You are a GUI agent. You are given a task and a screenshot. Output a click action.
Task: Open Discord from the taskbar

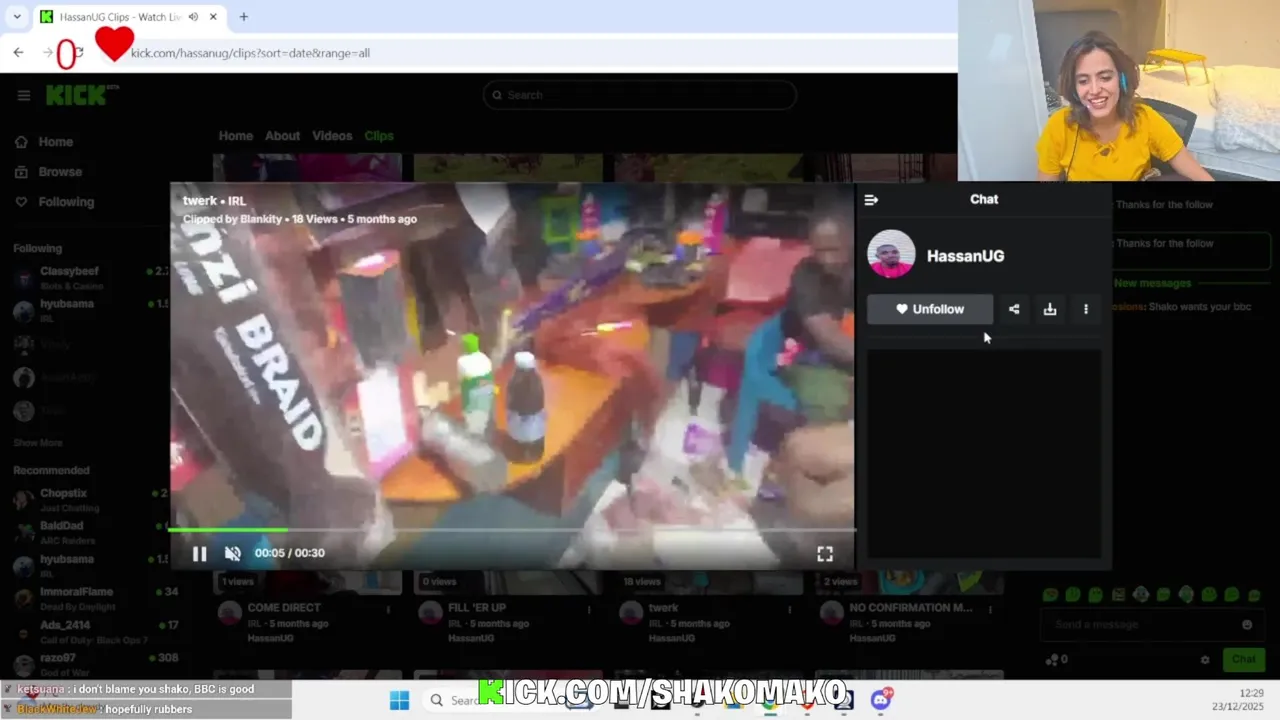point(881,700)
